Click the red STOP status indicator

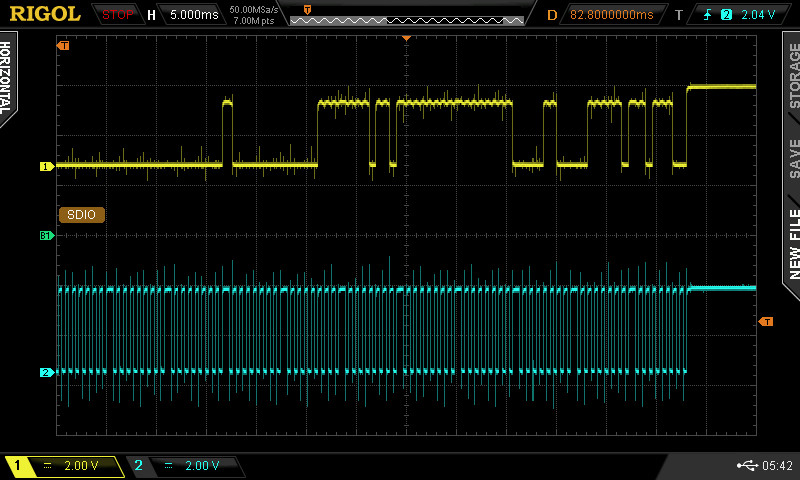click(x=117, y=15)
